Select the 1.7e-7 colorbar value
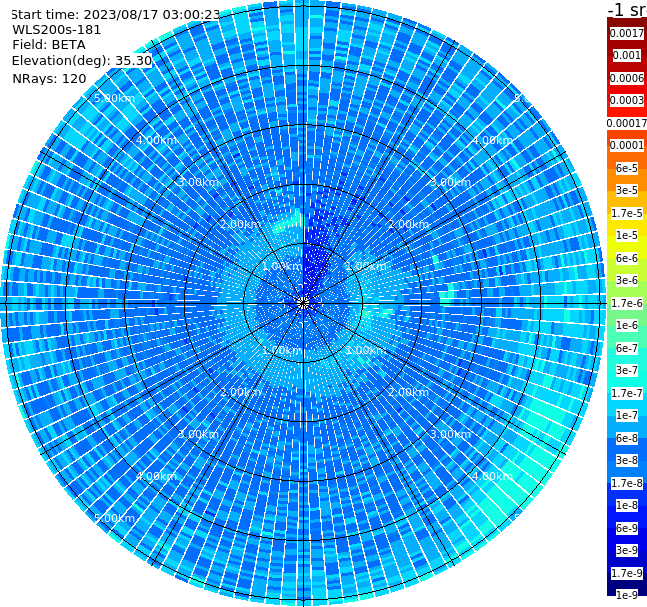647x607 pixels. tap(627, 393)
